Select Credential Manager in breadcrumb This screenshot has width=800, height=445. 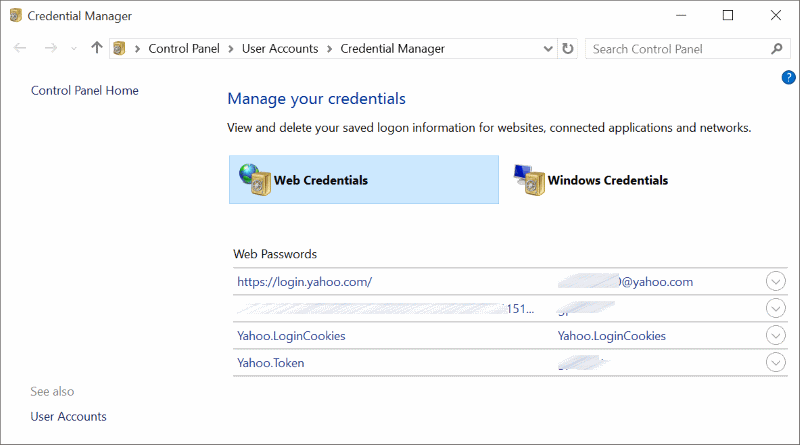pos(392,48)
